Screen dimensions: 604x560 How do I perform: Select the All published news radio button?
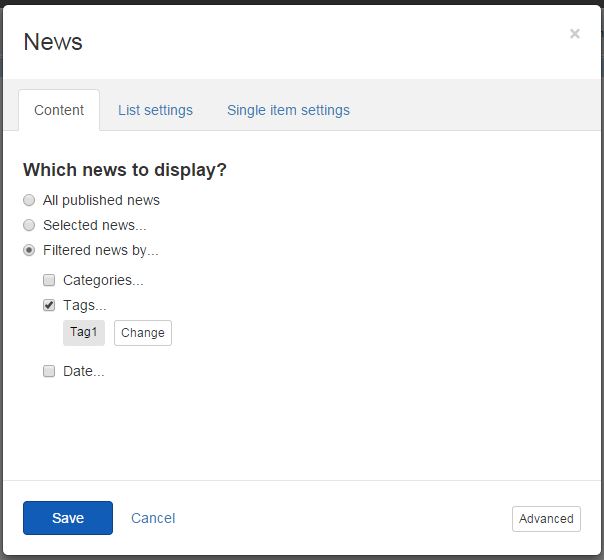click(x=29, y=200)
